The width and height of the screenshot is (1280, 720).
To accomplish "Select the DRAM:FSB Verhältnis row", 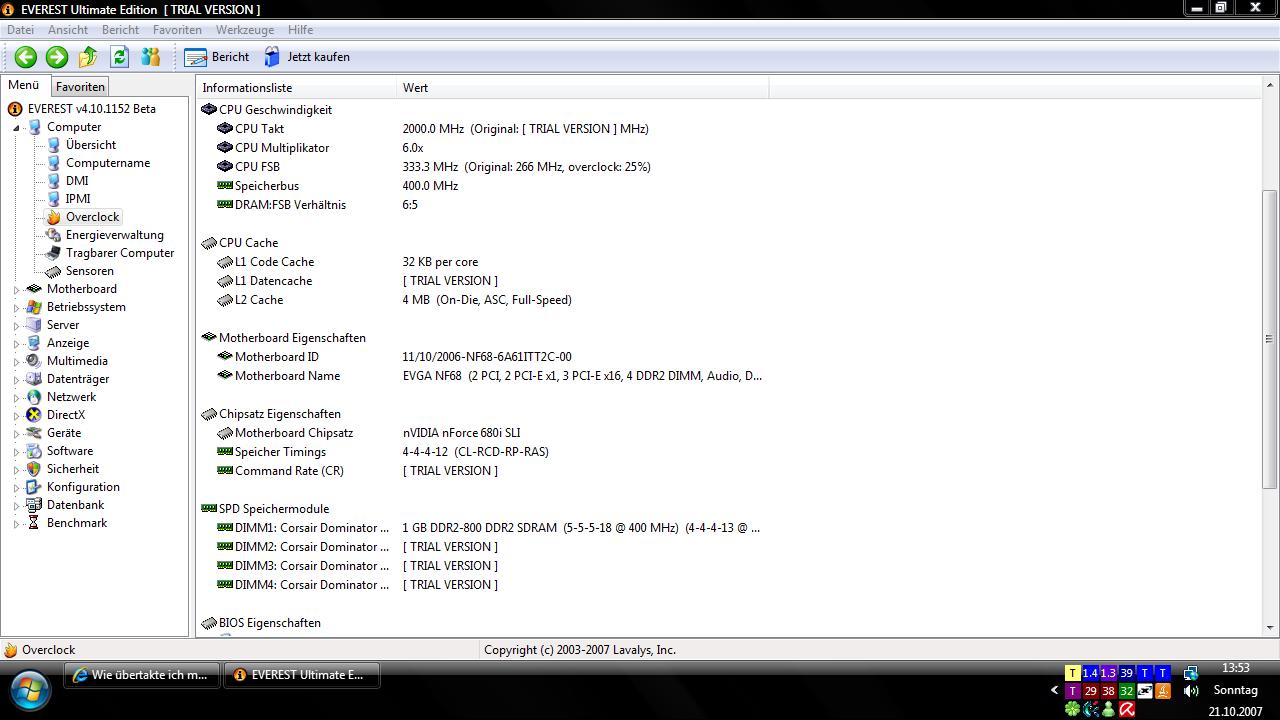I will 482,205.
